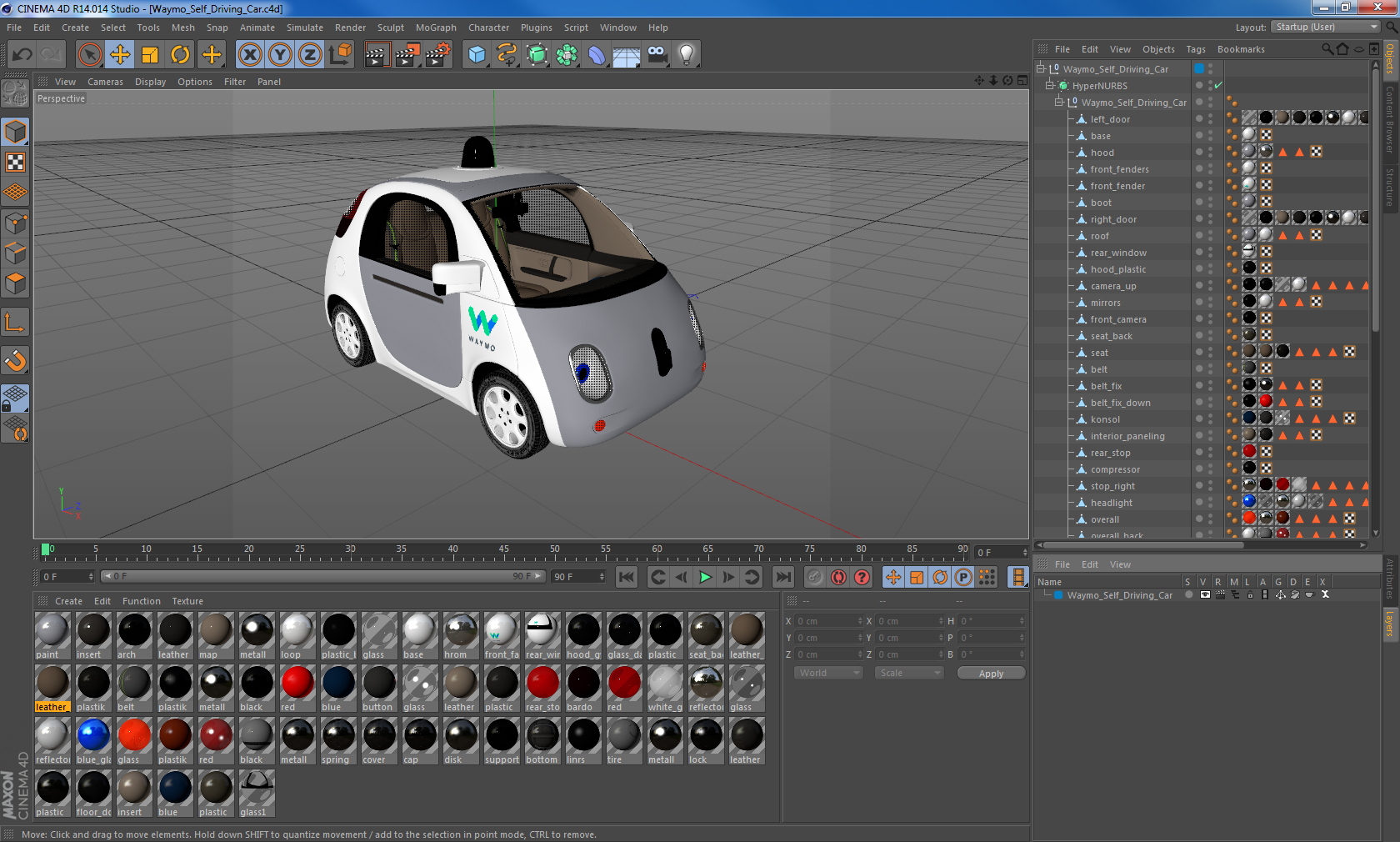Open the Simulate menu
Image resolution: width=1400 pixels, height=842 pixels.
pos(305,28)
